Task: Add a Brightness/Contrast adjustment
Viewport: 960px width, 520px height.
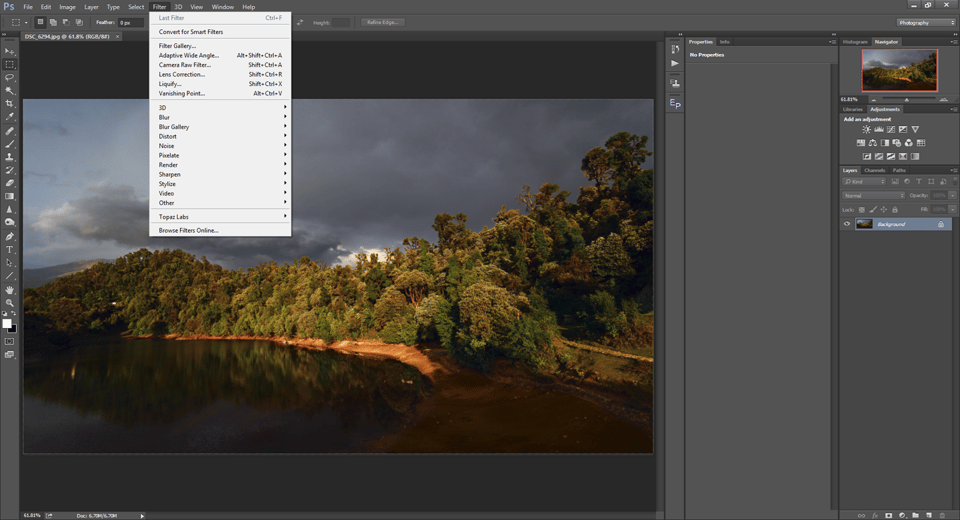Action: [866, 130]
